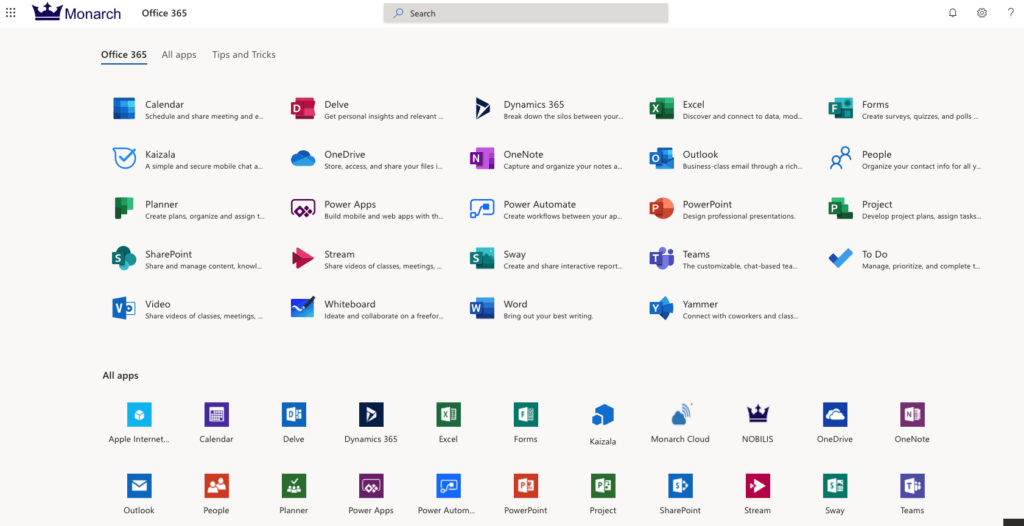
Task: Select the Office 365 tab
Action: point(124,56)
